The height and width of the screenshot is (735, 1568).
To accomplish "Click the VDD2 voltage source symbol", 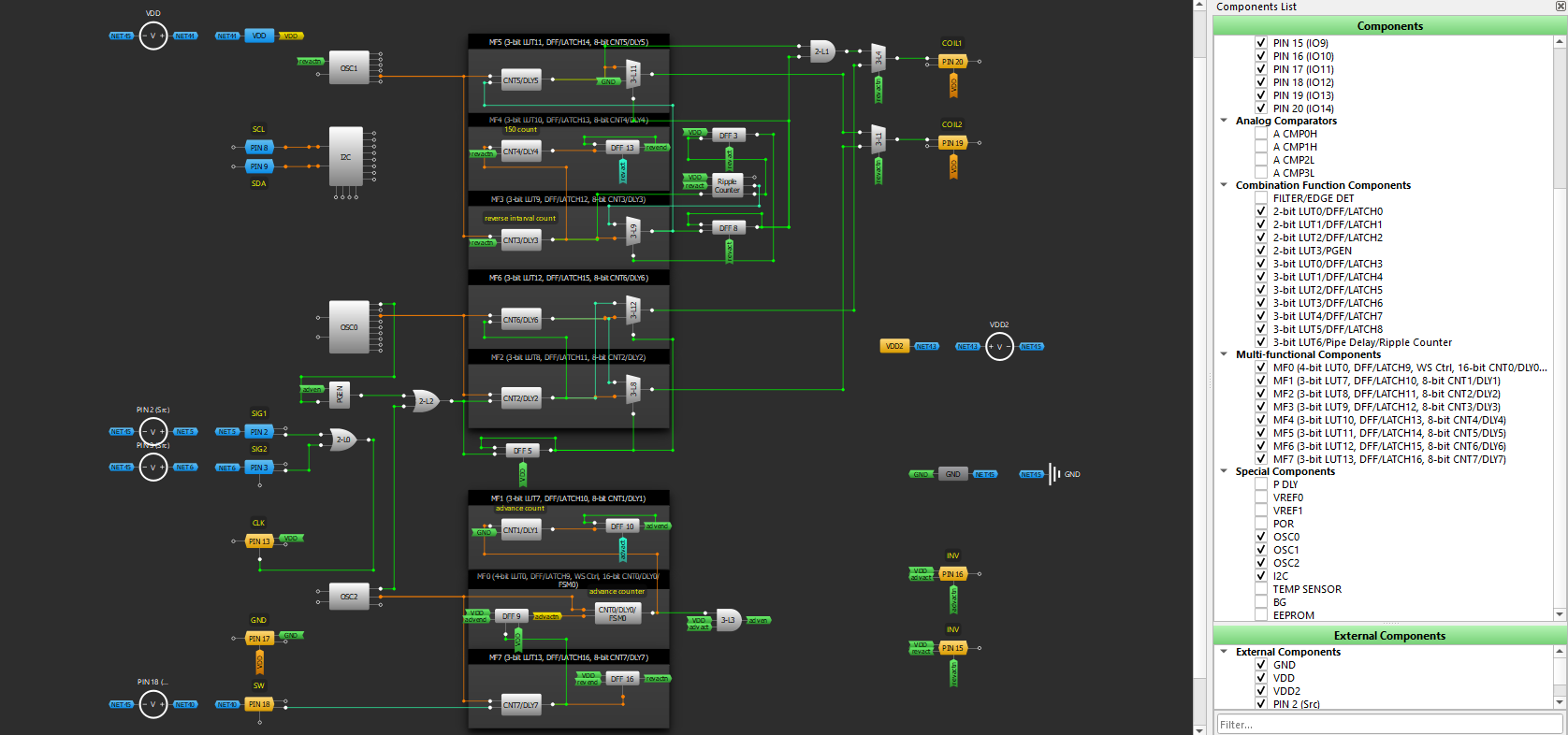I will pyautogui.click(x=999, y=346).
